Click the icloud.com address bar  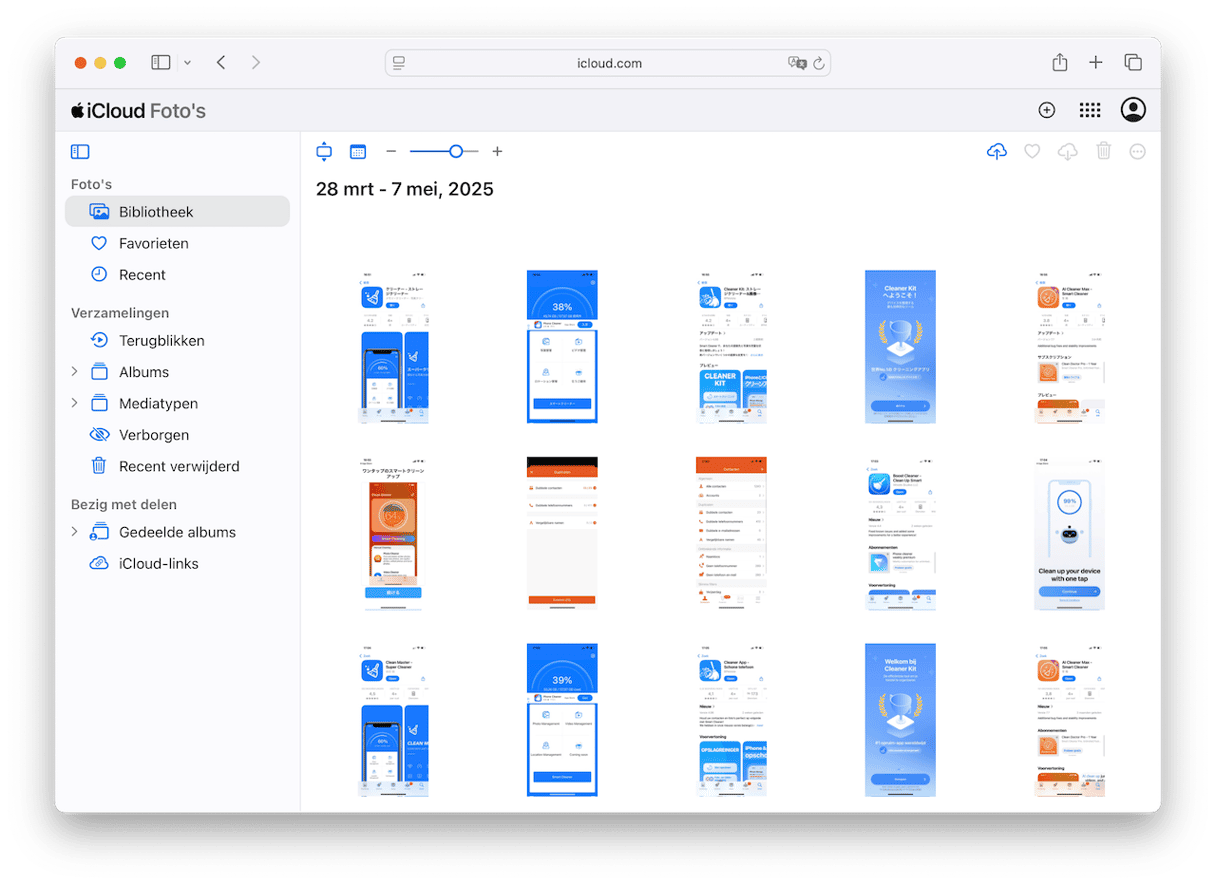608,63
